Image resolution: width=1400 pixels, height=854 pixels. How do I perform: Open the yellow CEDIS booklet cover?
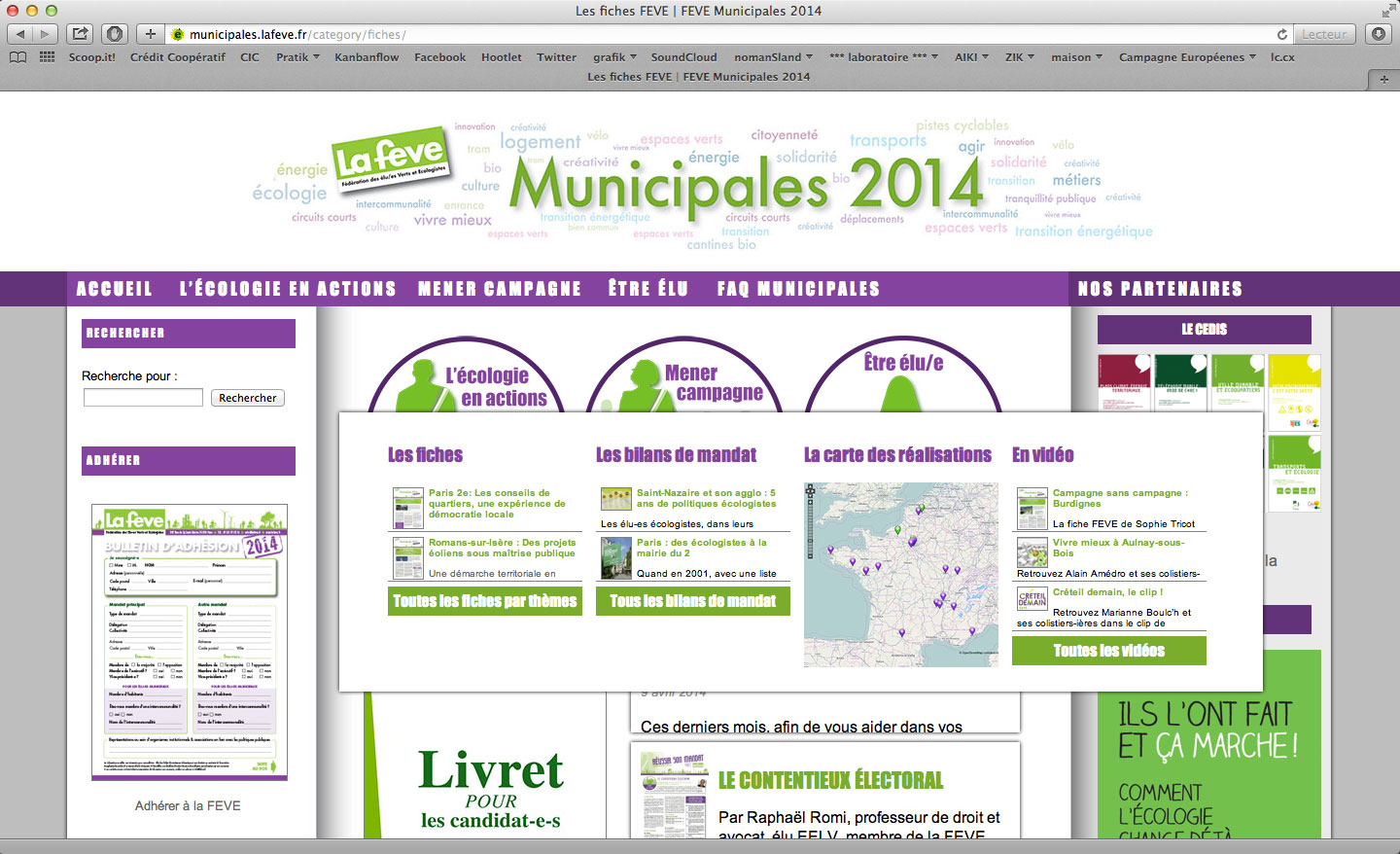click(x=1295, y=392)
